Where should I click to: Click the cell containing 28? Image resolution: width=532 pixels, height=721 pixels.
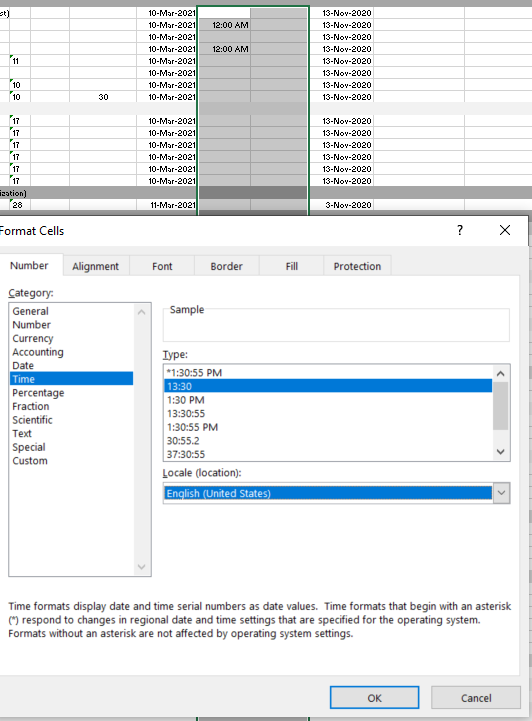20,205
